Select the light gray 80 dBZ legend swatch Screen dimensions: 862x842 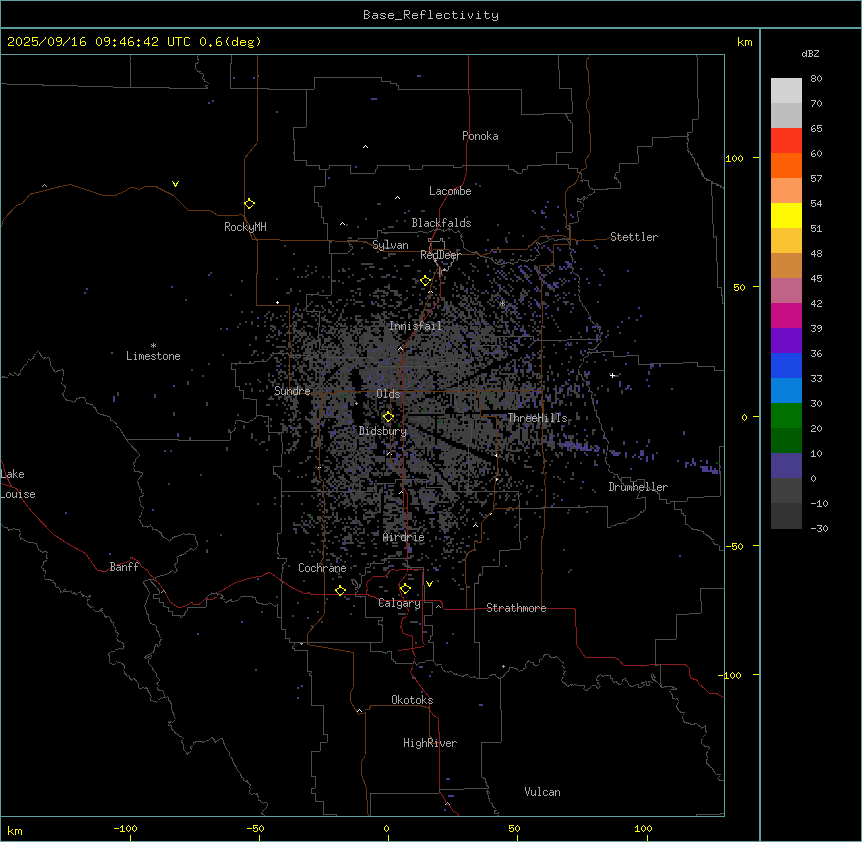(786, 90)
